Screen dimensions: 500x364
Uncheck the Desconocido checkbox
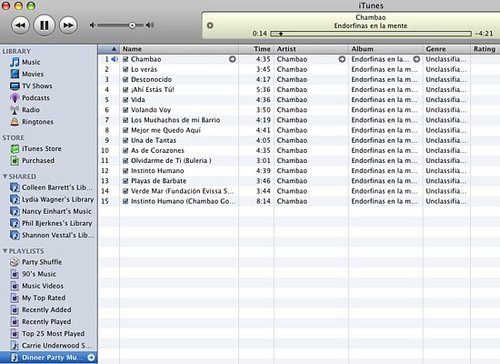(x=125, y=80)
